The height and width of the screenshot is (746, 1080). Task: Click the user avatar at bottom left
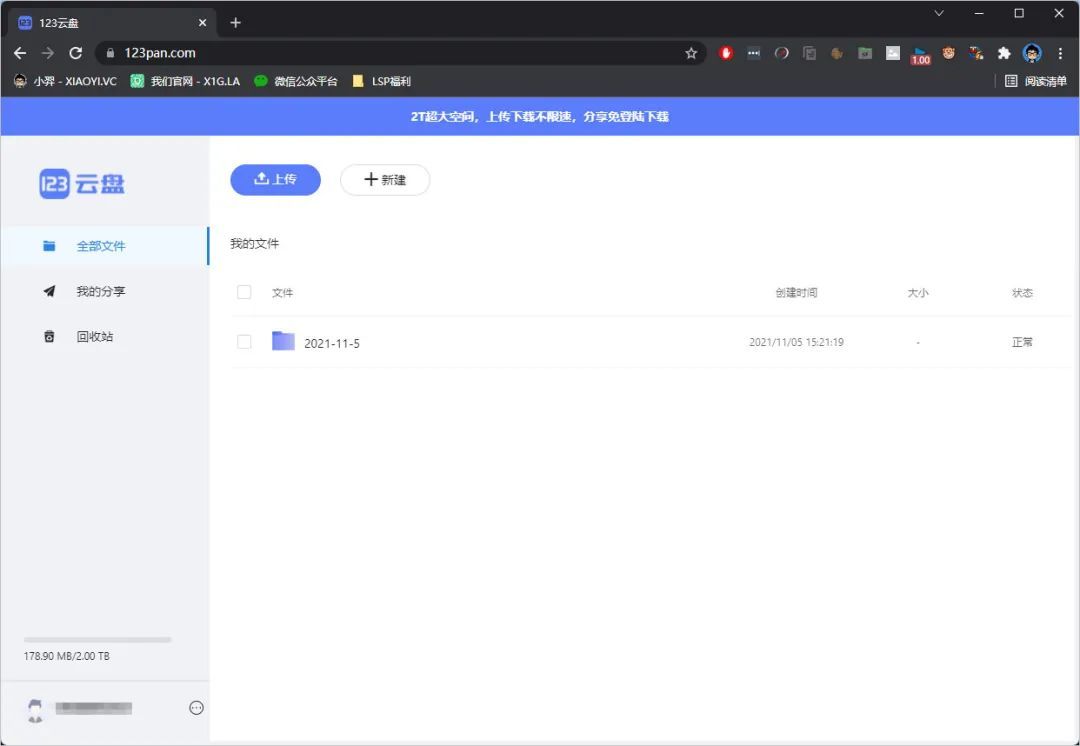tap(35, 707)
